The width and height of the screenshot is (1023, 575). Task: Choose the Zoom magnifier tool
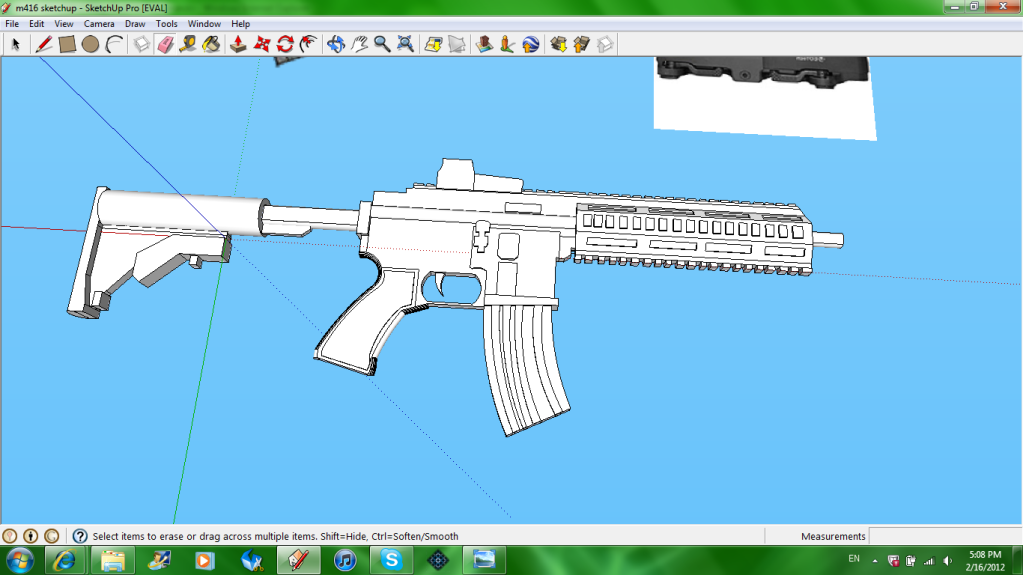382,44
